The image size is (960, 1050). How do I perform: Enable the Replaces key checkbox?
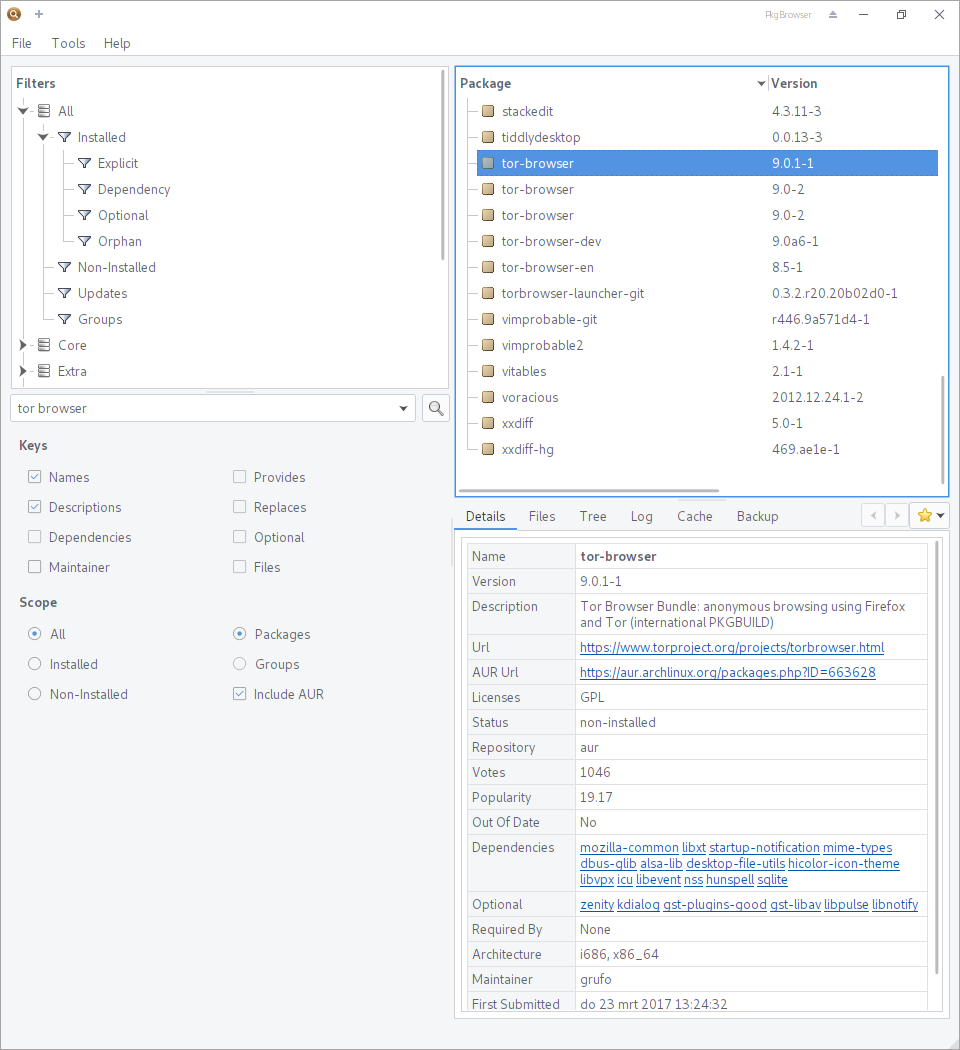click(240, 507)
